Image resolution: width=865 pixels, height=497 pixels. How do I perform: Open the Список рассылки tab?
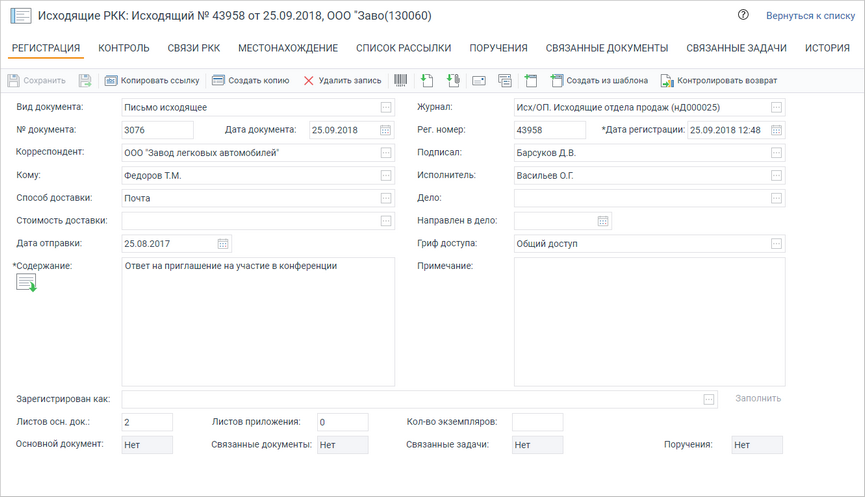[x=403, y=48]
